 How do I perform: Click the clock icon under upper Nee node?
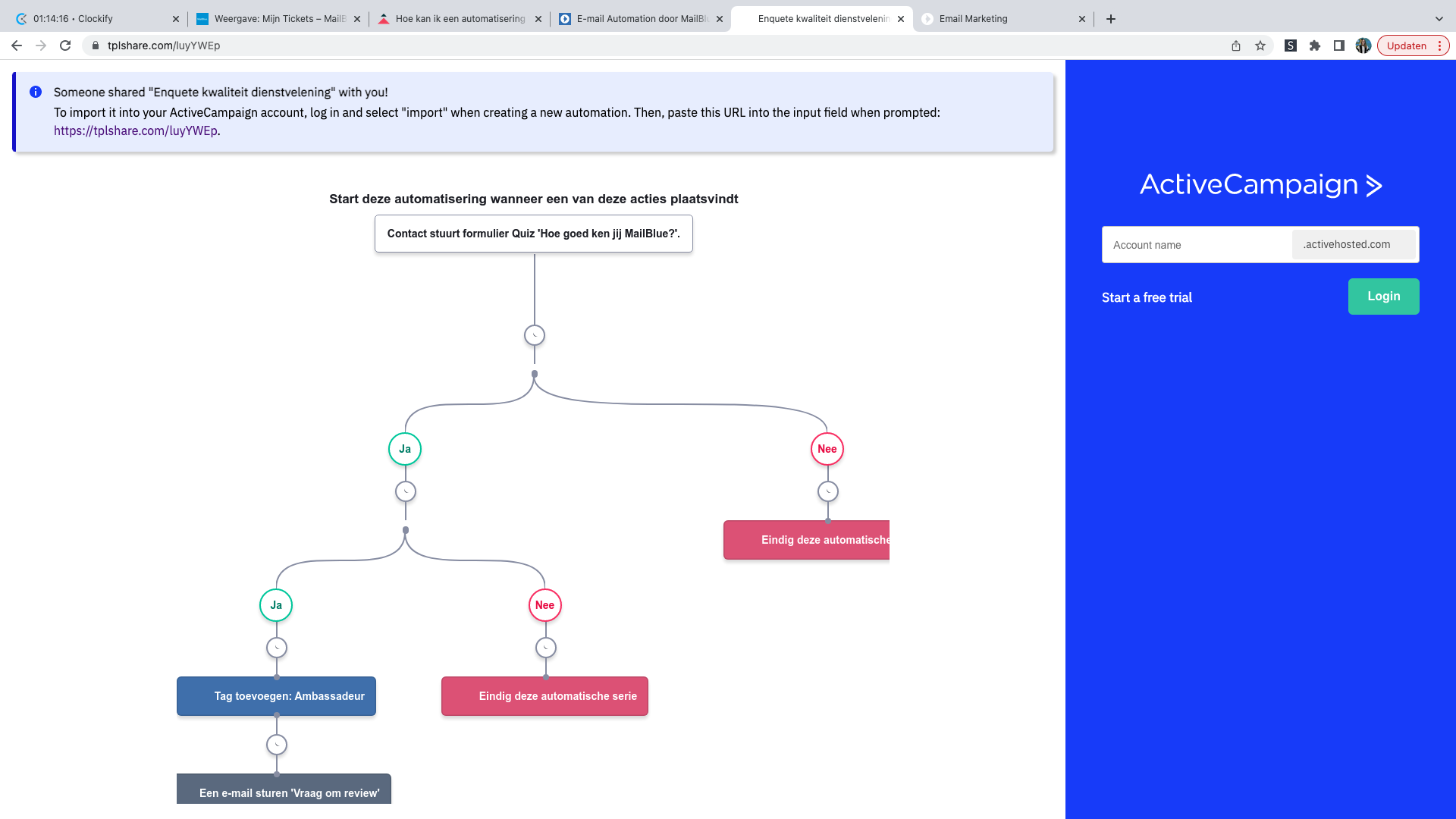click(x=828, y=491)
